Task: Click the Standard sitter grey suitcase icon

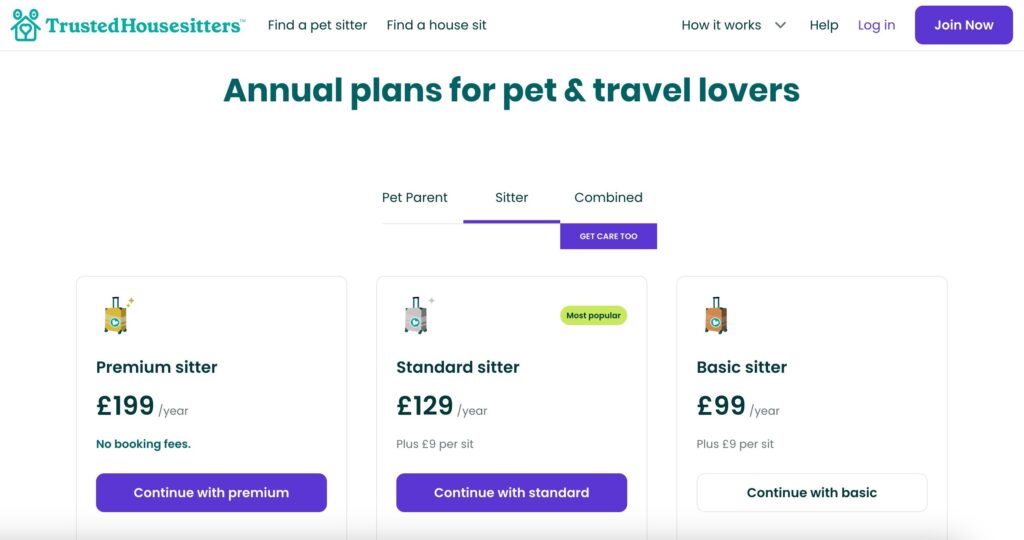Action: coord(416,316)
